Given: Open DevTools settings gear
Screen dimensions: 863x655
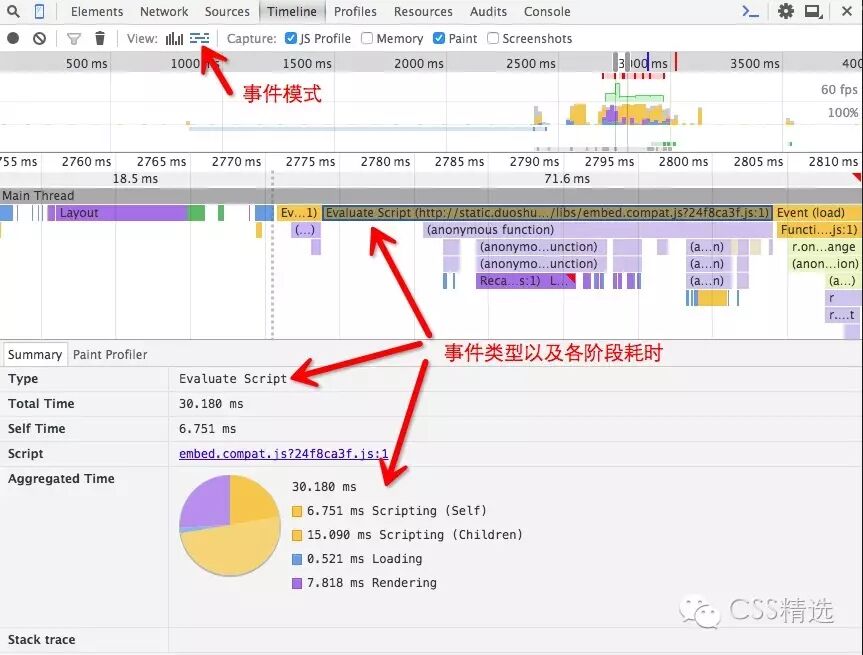Looking at the screenshot, I should coord(785,11).
